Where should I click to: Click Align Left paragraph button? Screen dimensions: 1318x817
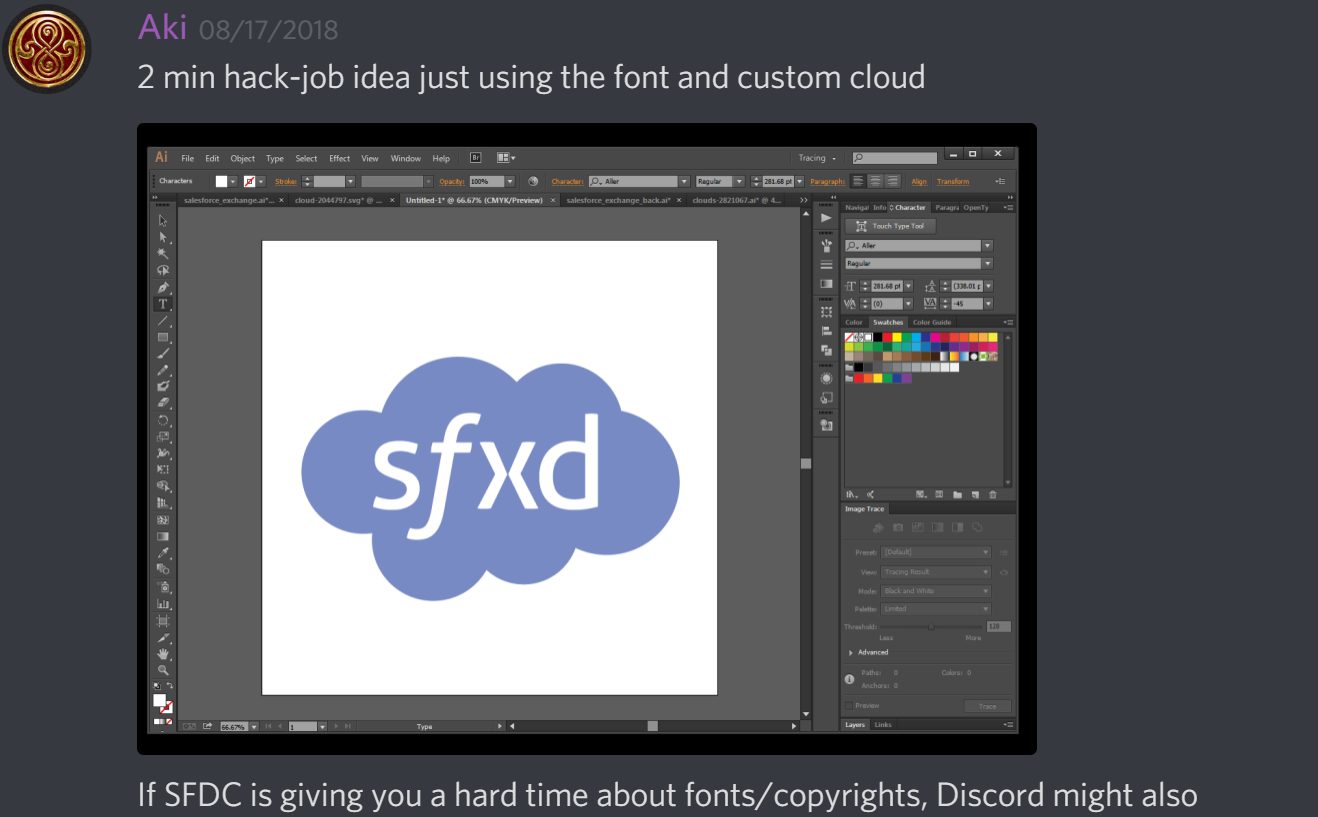pyautogui.click(x=858, y=181)
